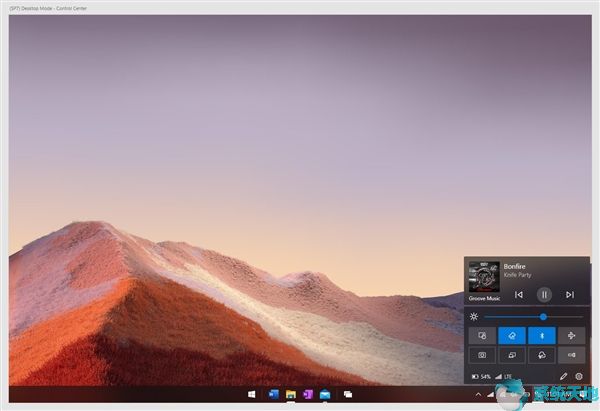The height and width of the screenshot is (411, 600).
Task: Open Task View on the taskbar
Action: [x=348, y=394]
